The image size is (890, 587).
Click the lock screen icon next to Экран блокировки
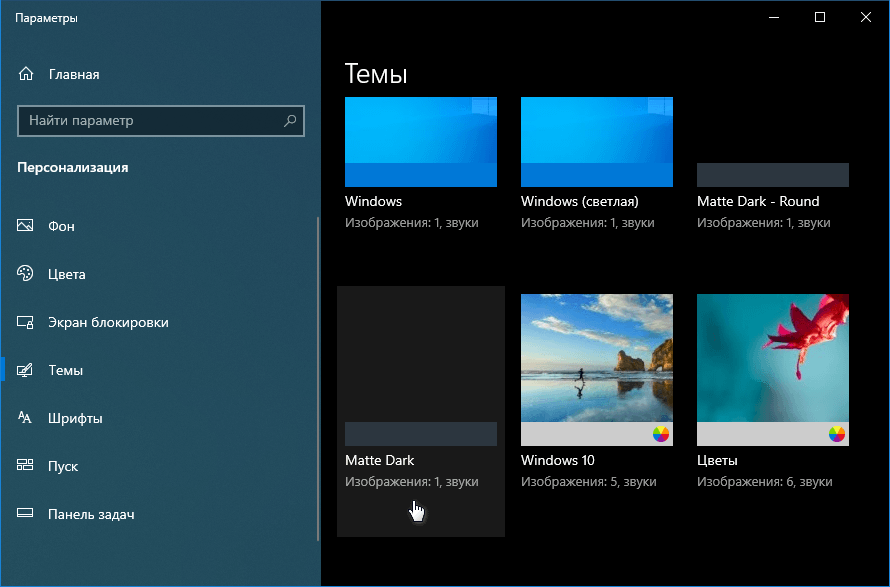(25, 322)
